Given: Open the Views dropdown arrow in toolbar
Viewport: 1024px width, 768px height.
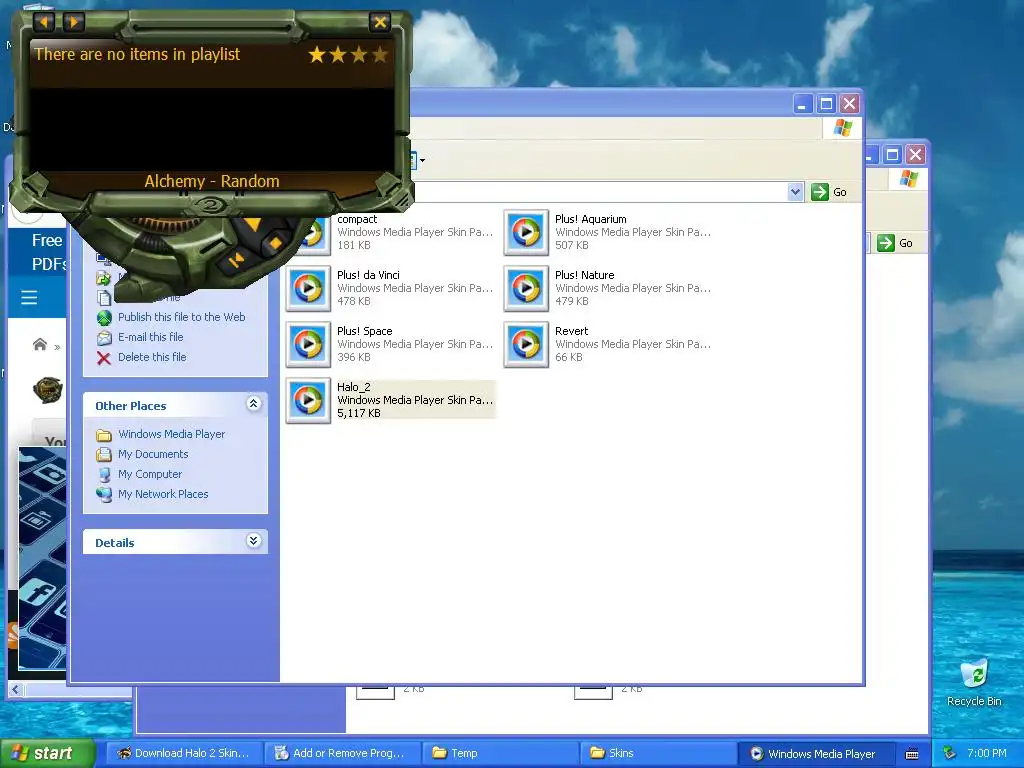Looking at the screenshot, I should coord(423,160).
